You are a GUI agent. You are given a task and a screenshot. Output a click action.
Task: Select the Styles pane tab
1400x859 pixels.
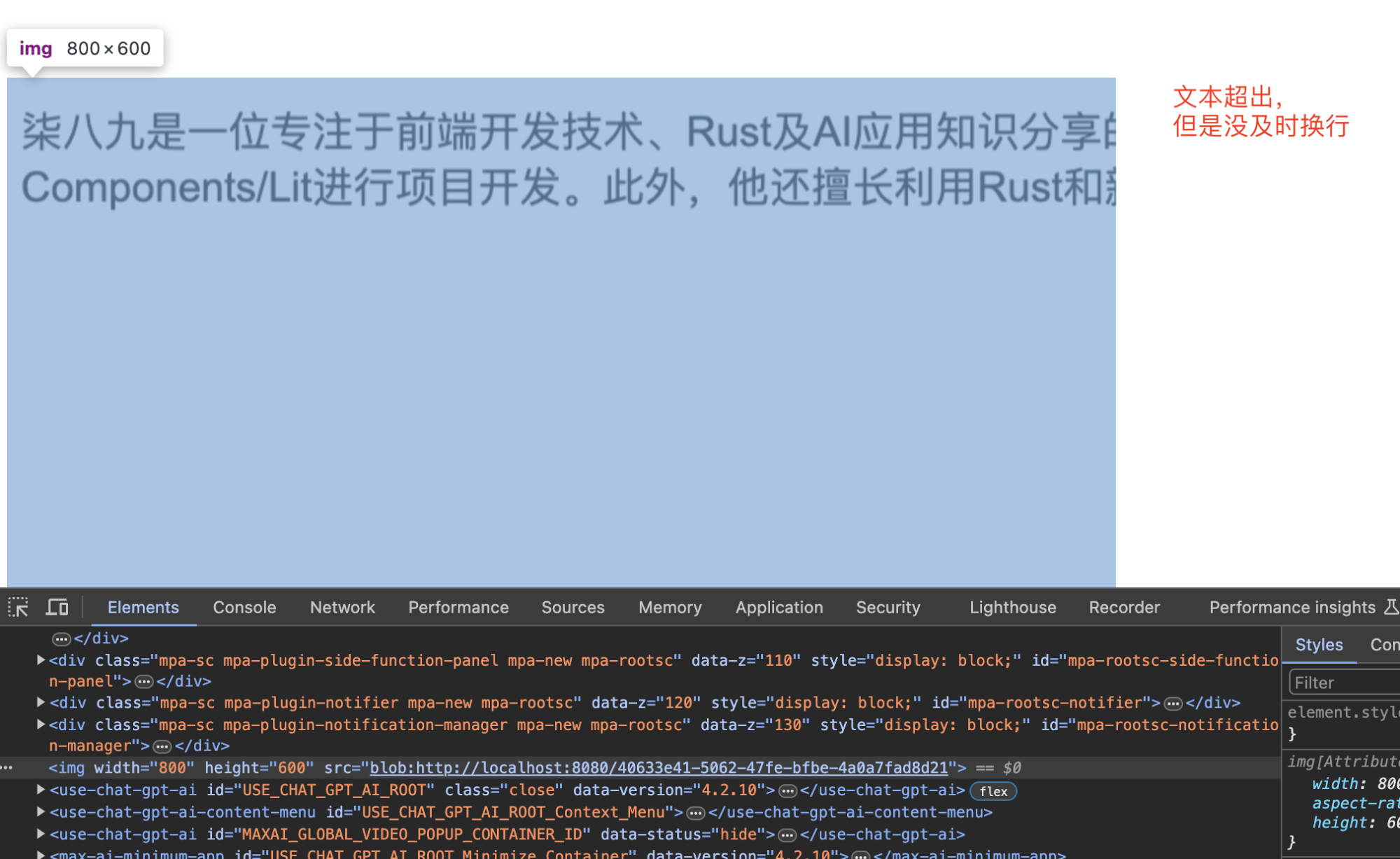(1319, 645)
